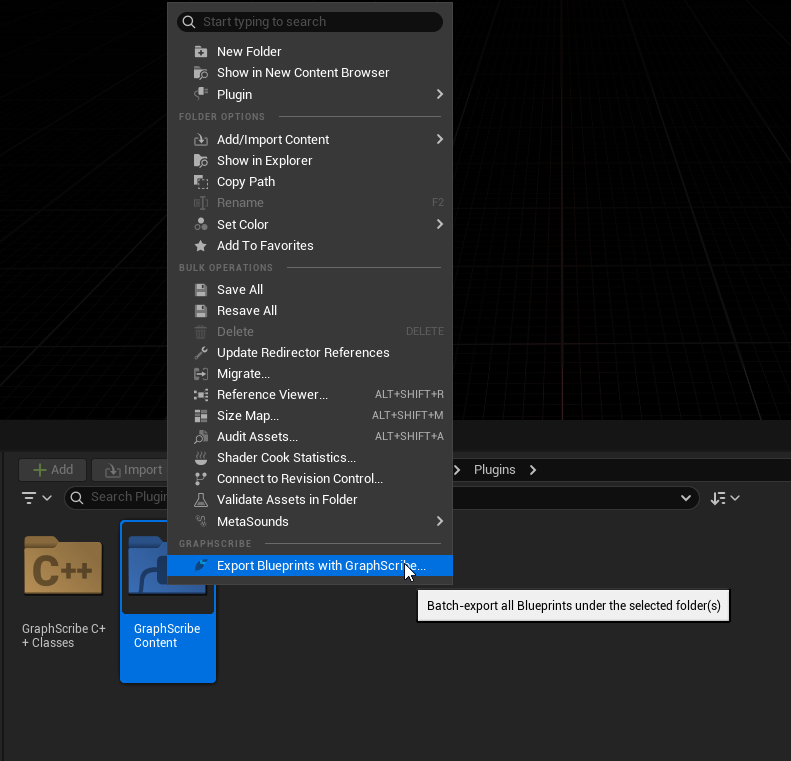Focus the Start typing to search field
Image resolution: width=791 pixels, height=761 pixels.
(310, 22)
